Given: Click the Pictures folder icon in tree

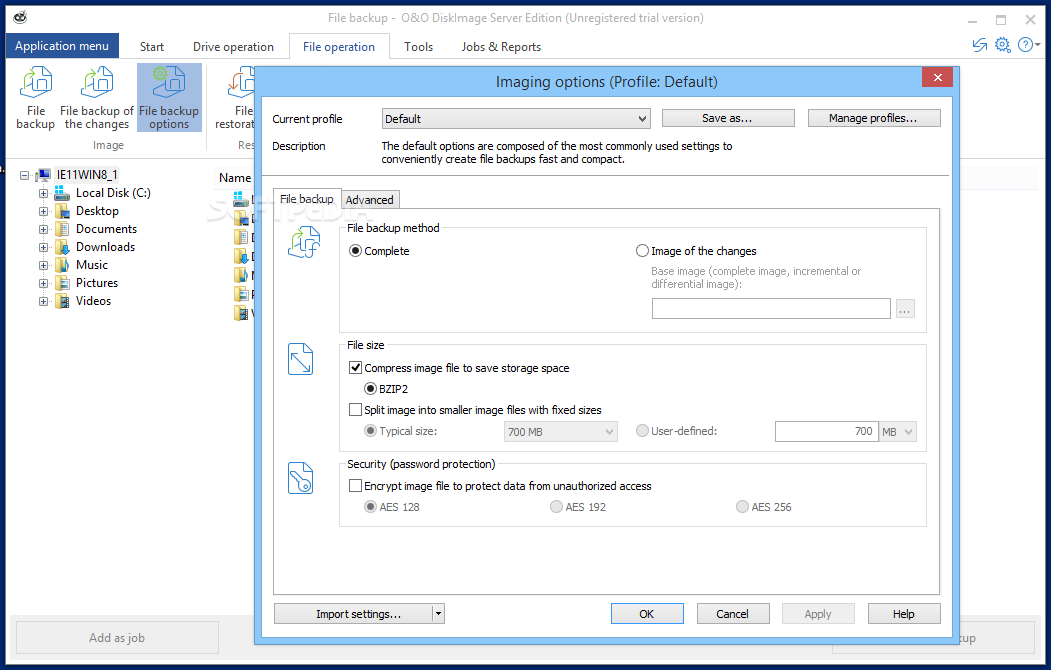Looking at the screenshot, I should tap(62, 283).
